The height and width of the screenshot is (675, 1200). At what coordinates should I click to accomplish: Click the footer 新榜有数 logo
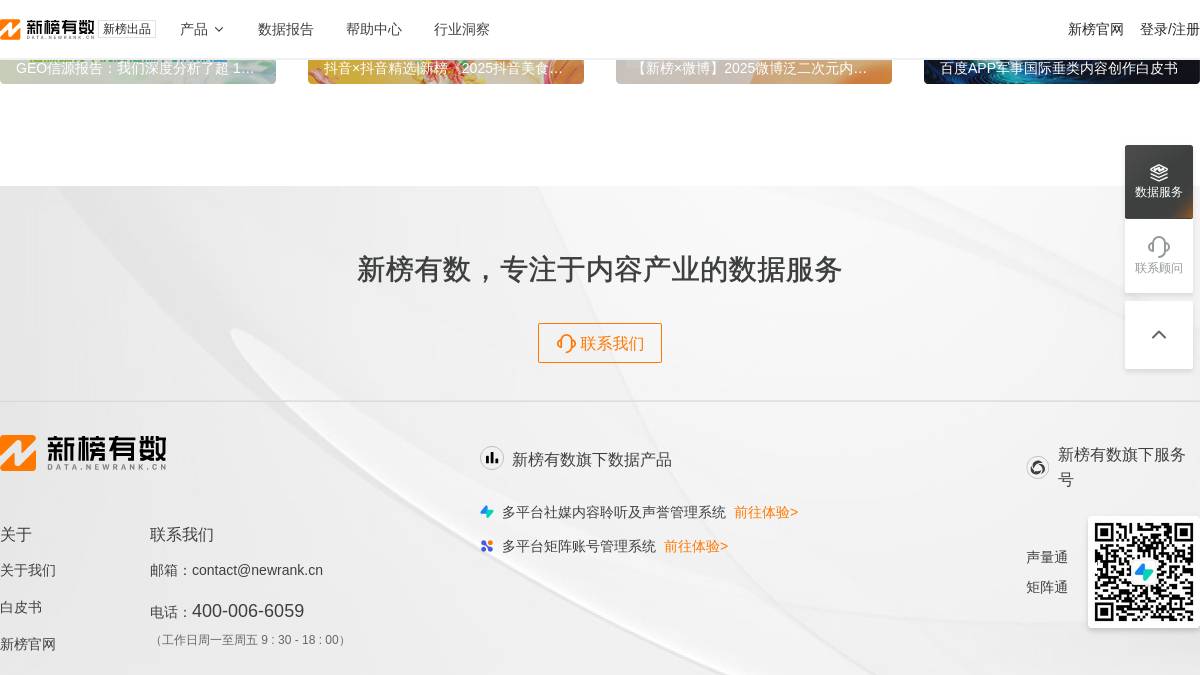[83, 453]
